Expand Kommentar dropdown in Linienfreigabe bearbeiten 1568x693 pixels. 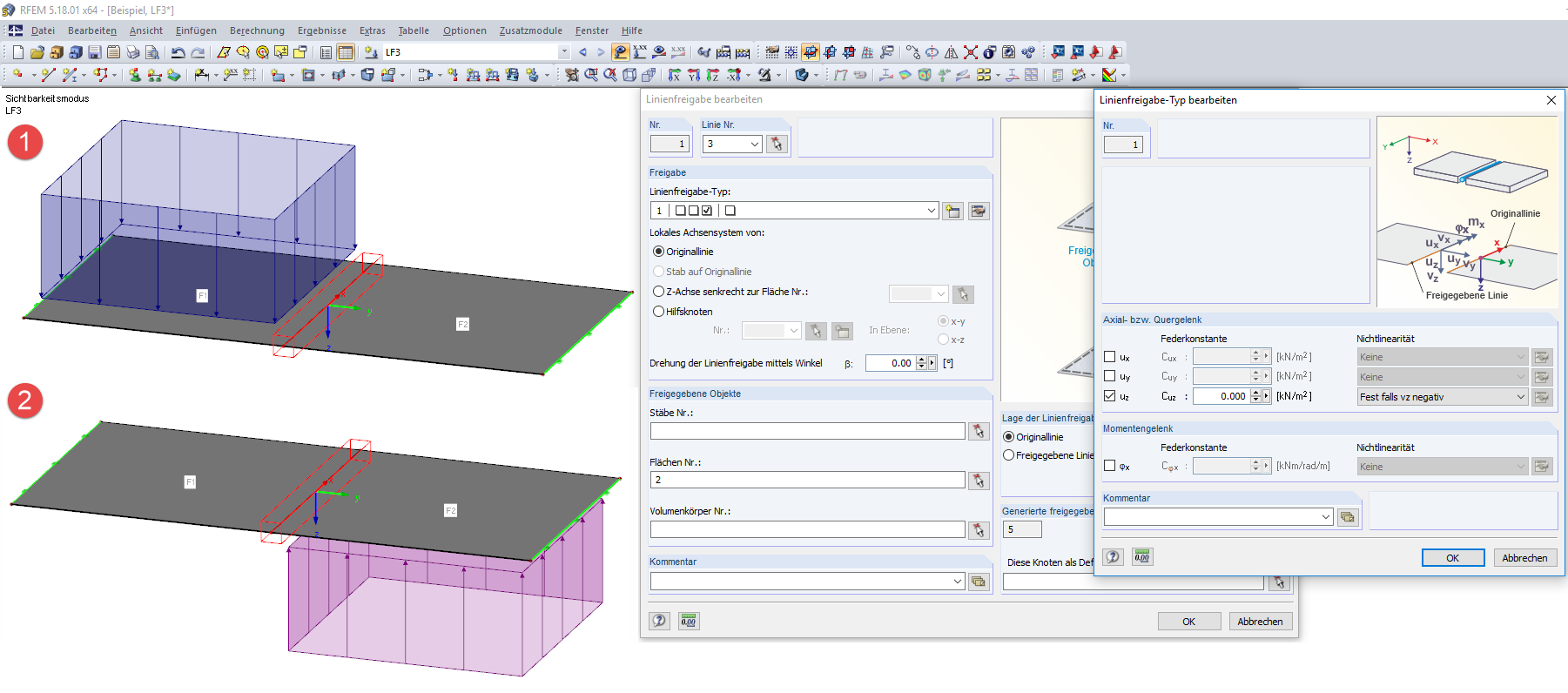958,581
